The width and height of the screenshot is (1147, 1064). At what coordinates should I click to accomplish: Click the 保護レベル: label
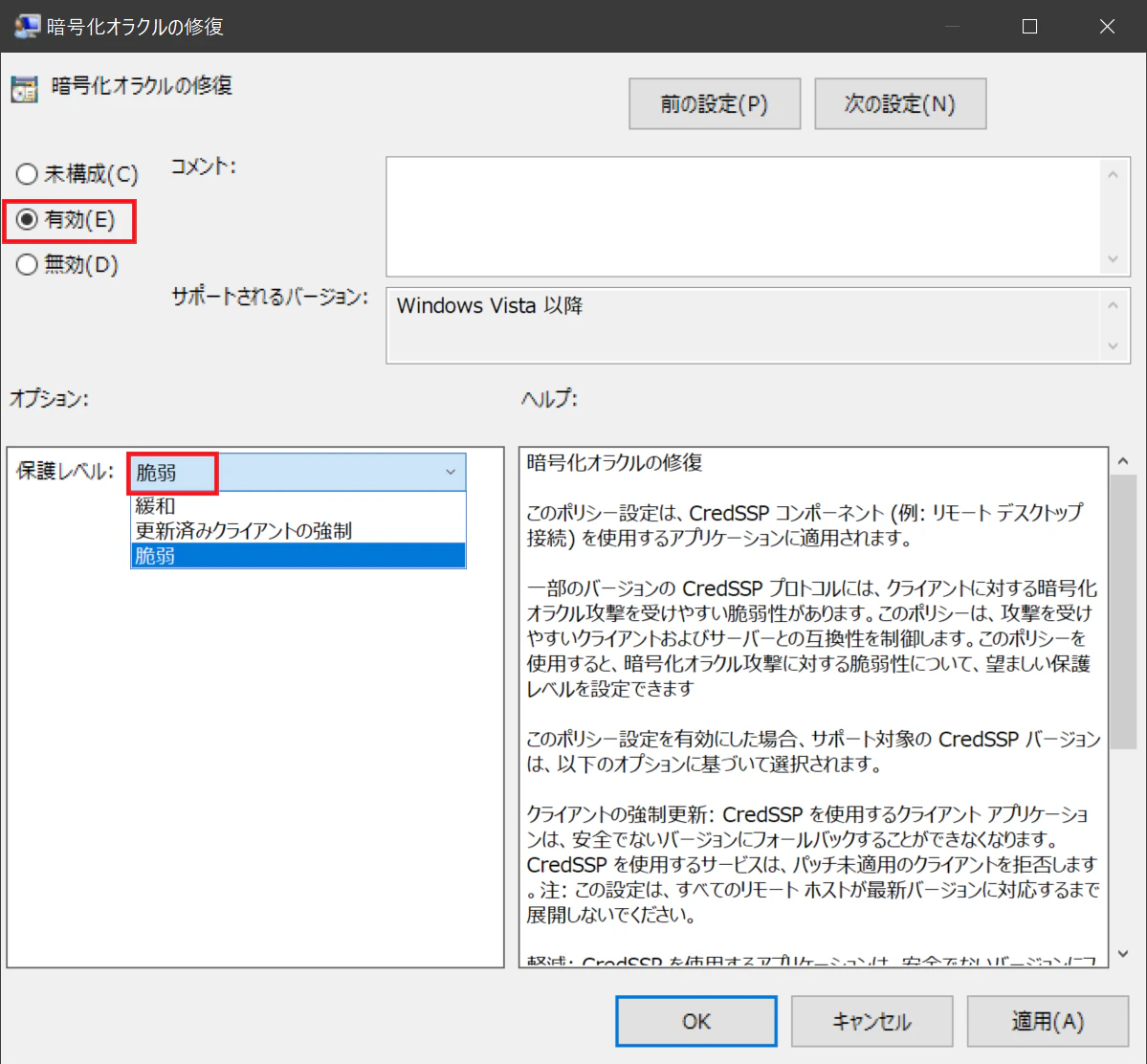click(x=66, y=472)
